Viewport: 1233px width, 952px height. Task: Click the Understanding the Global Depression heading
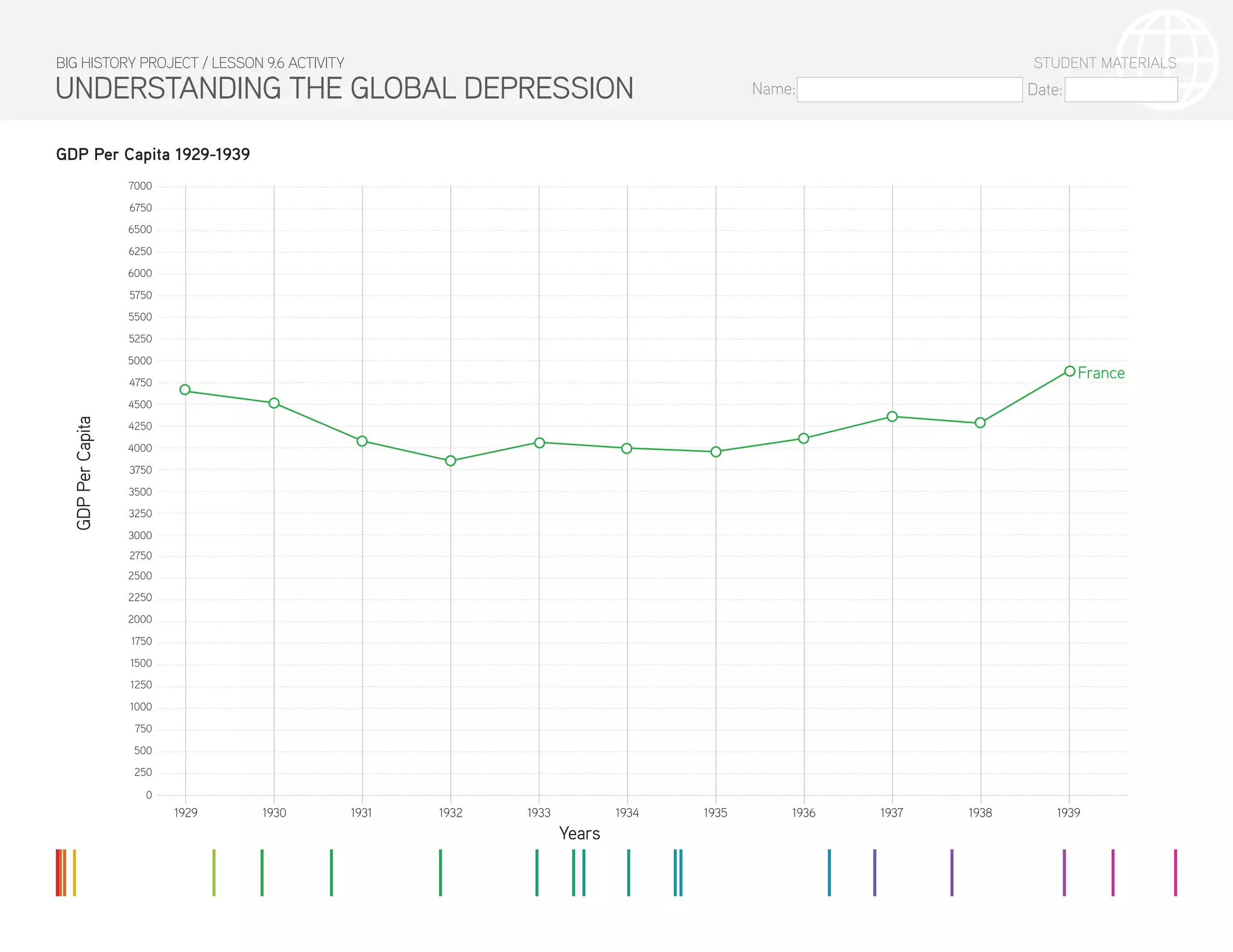(344, 88)
